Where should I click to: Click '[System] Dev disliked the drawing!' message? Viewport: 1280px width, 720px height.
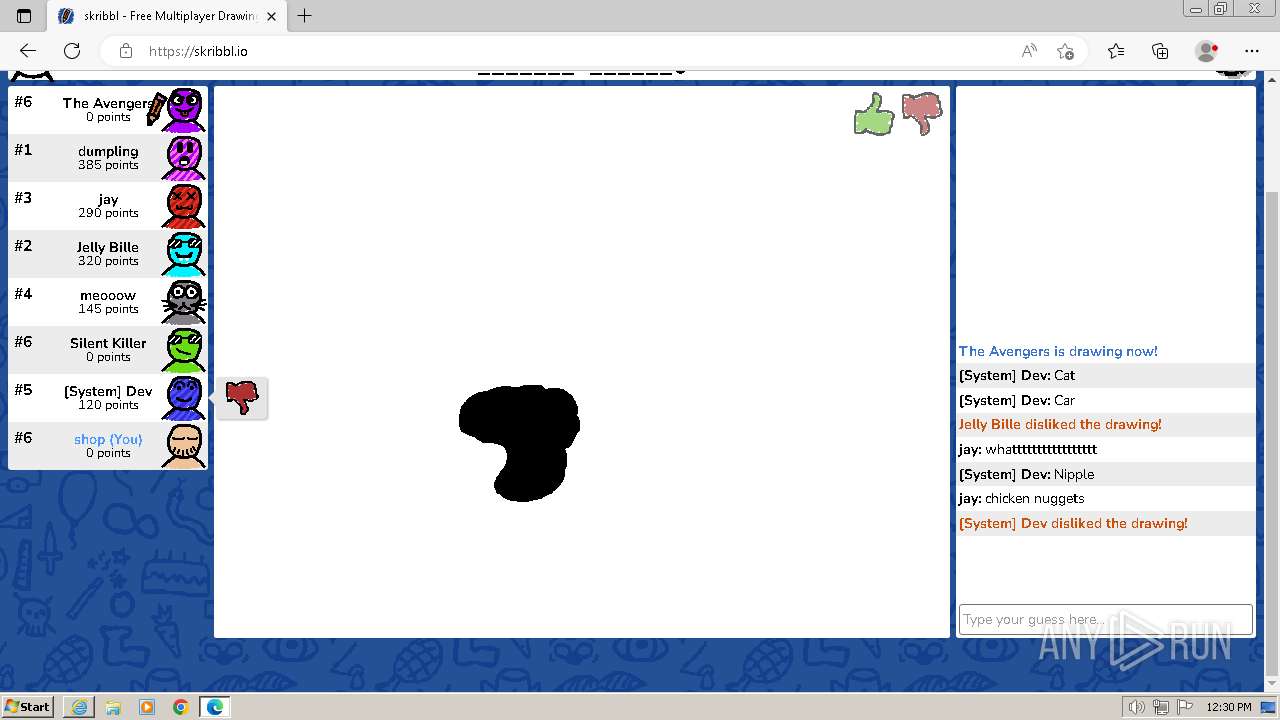tap(1073, 523)
